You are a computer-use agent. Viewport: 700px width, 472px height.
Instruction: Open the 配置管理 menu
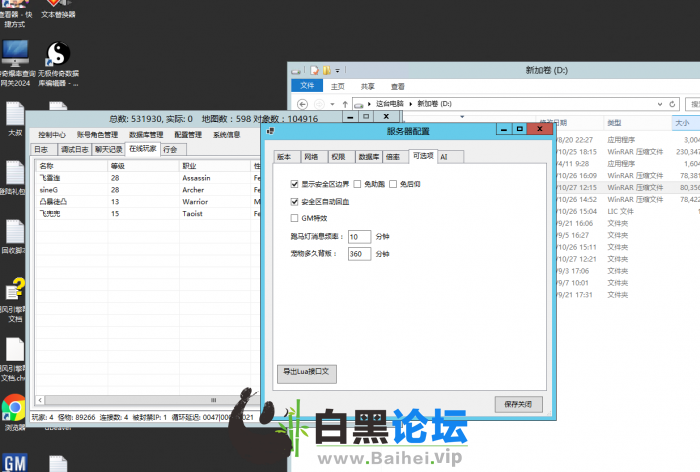(187, 134)
